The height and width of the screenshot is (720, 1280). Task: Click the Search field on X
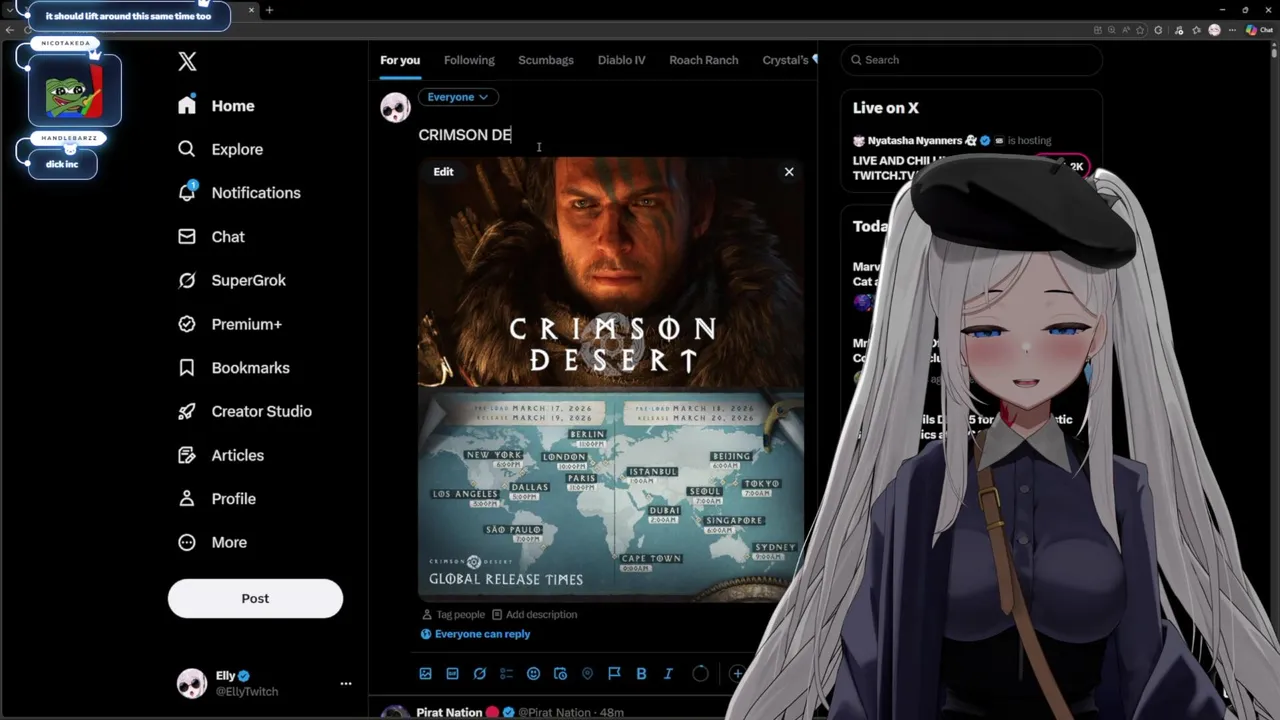point(971,60)
